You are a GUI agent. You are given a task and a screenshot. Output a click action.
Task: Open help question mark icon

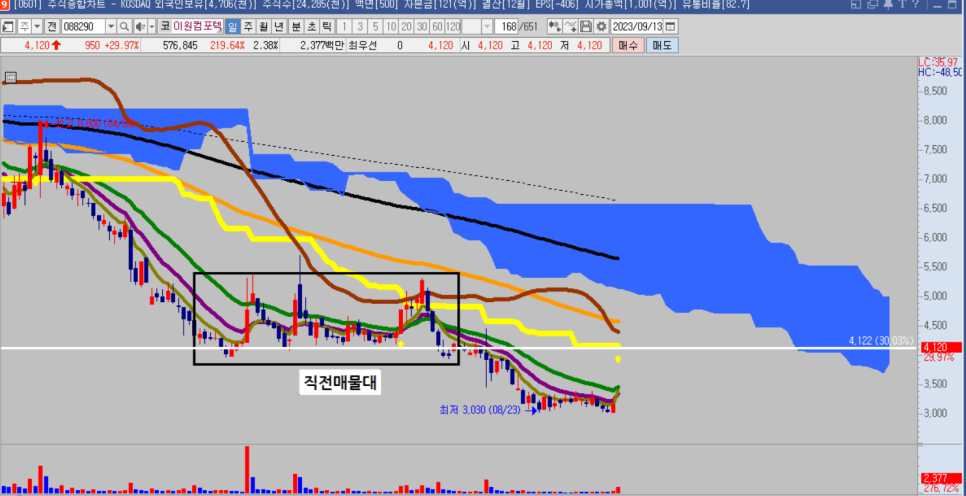[914, 5]
